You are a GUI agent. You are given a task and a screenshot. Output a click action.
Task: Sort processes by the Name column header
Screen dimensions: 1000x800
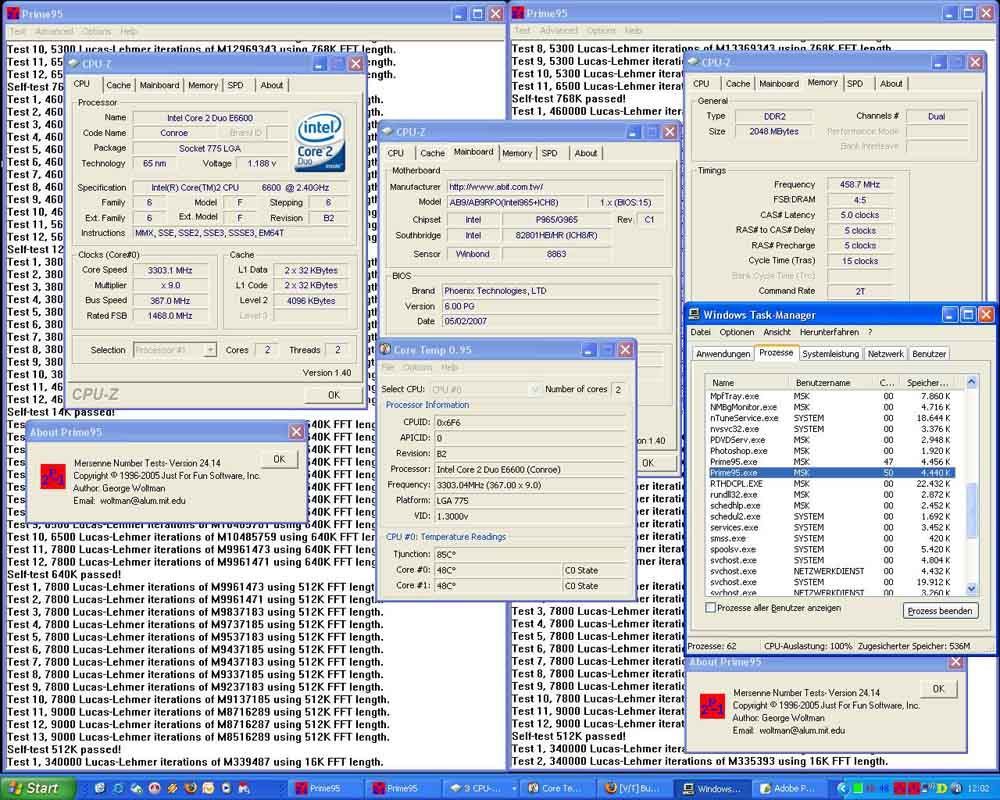(x=747, y=383)
